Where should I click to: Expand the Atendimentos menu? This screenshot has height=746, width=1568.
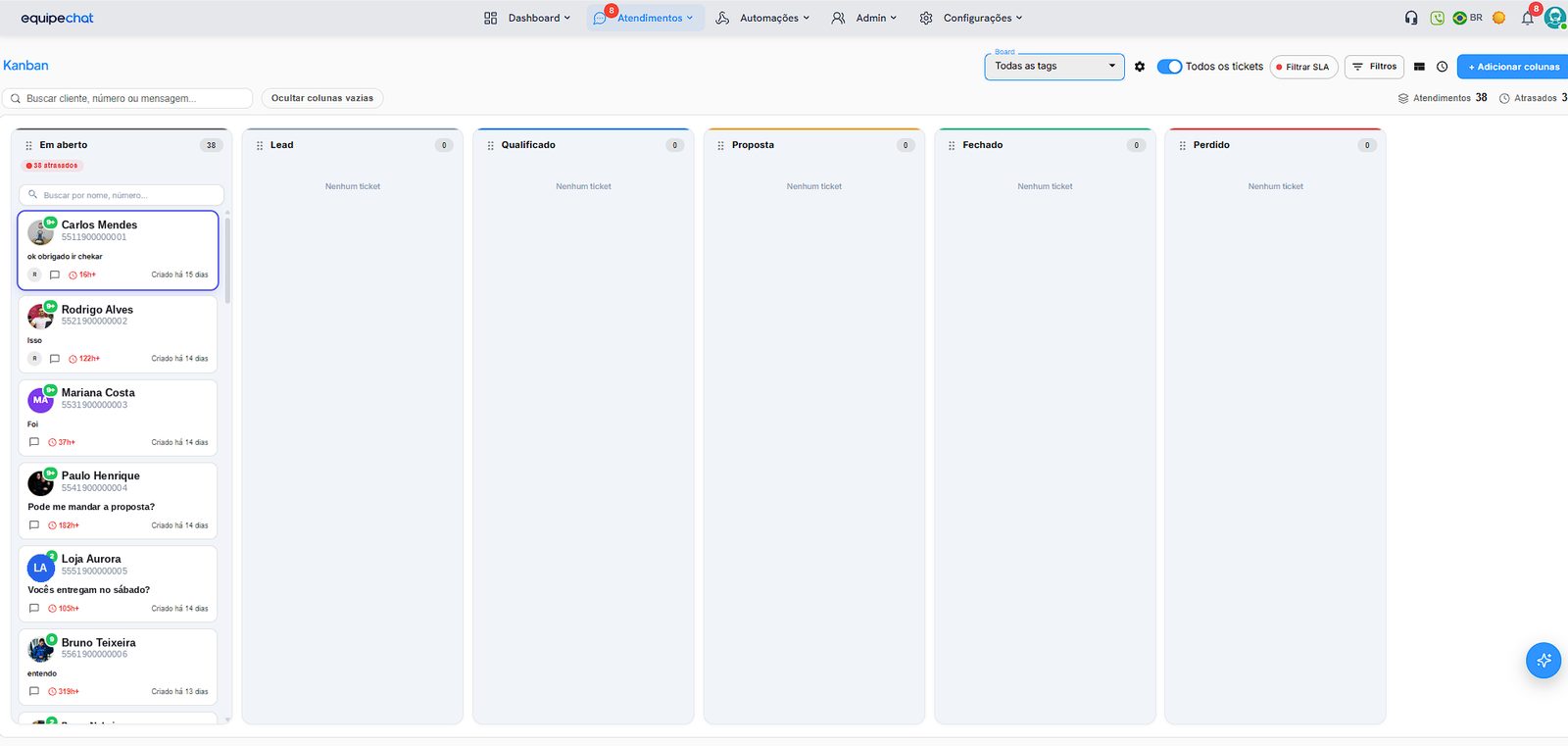645,18
